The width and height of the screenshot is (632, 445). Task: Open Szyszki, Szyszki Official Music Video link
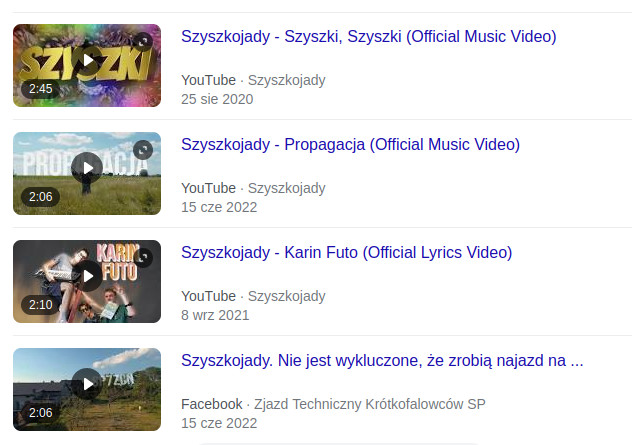coord(369,37)
